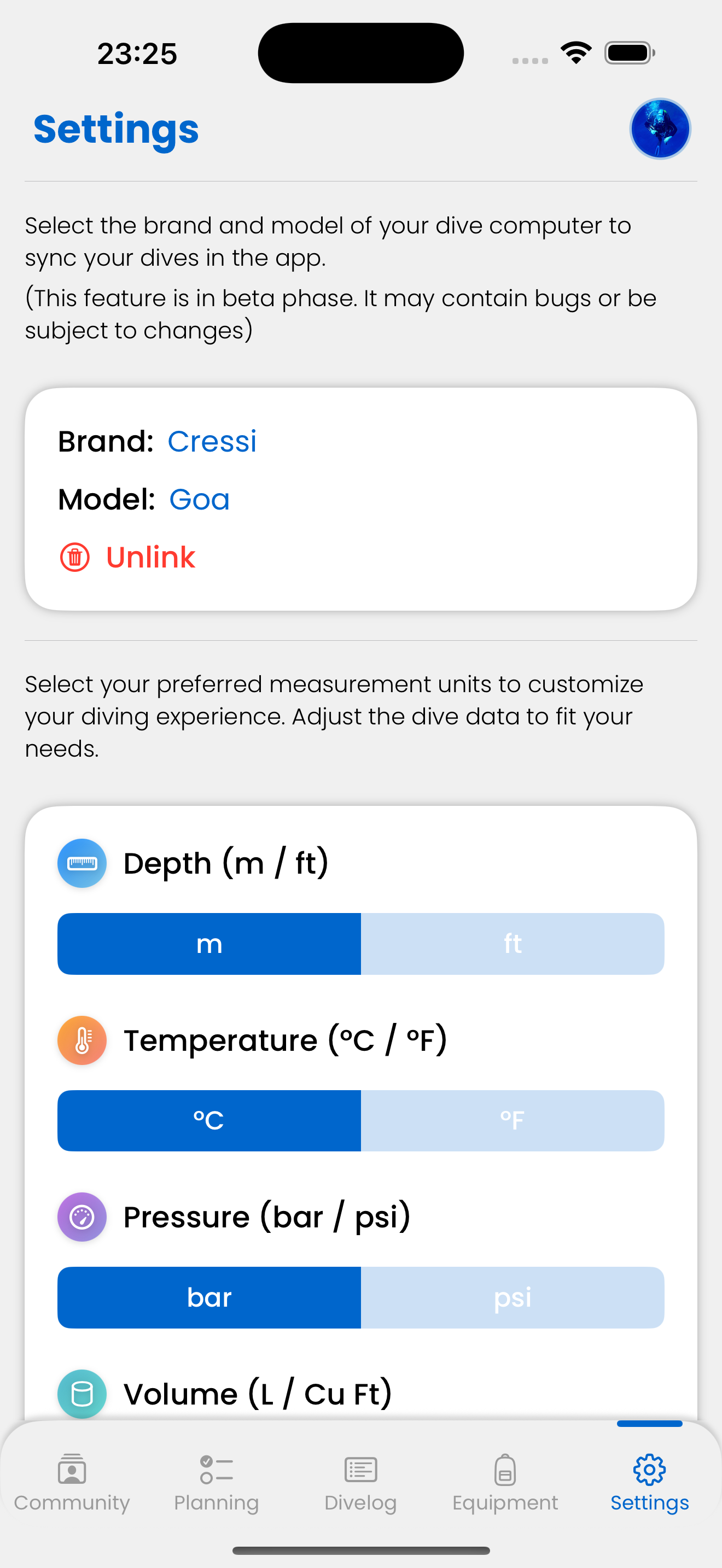Select °C as temperature unit
The image size is (722, 1568).
tap(209, 1121)
